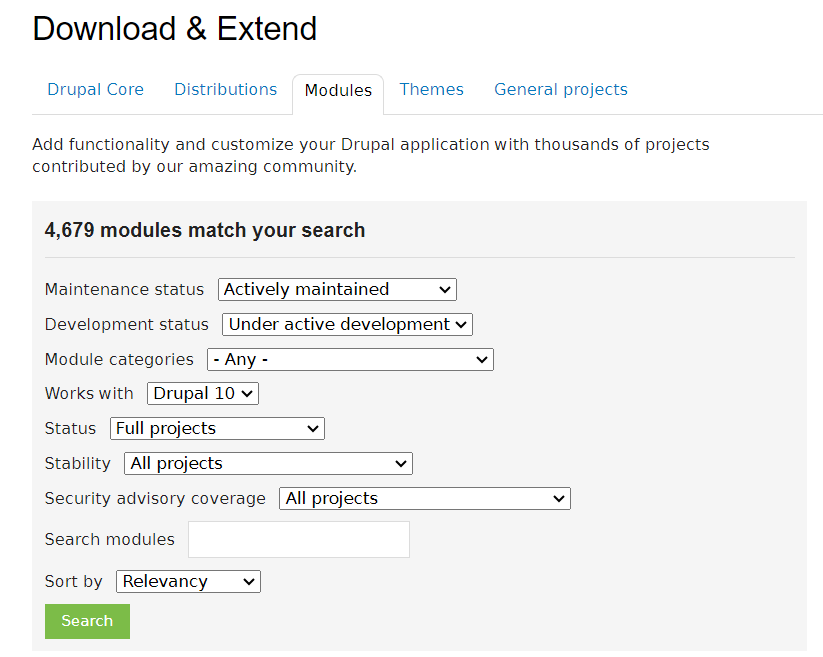Click the Development status label
823x657 pixels.
126,325
